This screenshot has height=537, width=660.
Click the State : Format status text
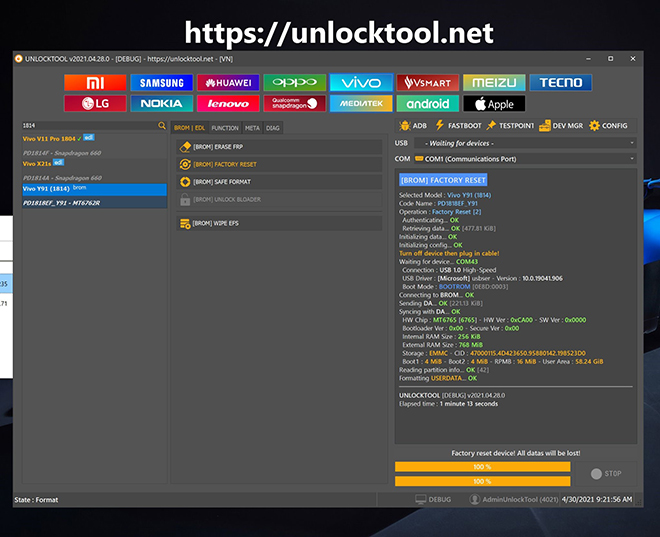(x=36, y=500)
